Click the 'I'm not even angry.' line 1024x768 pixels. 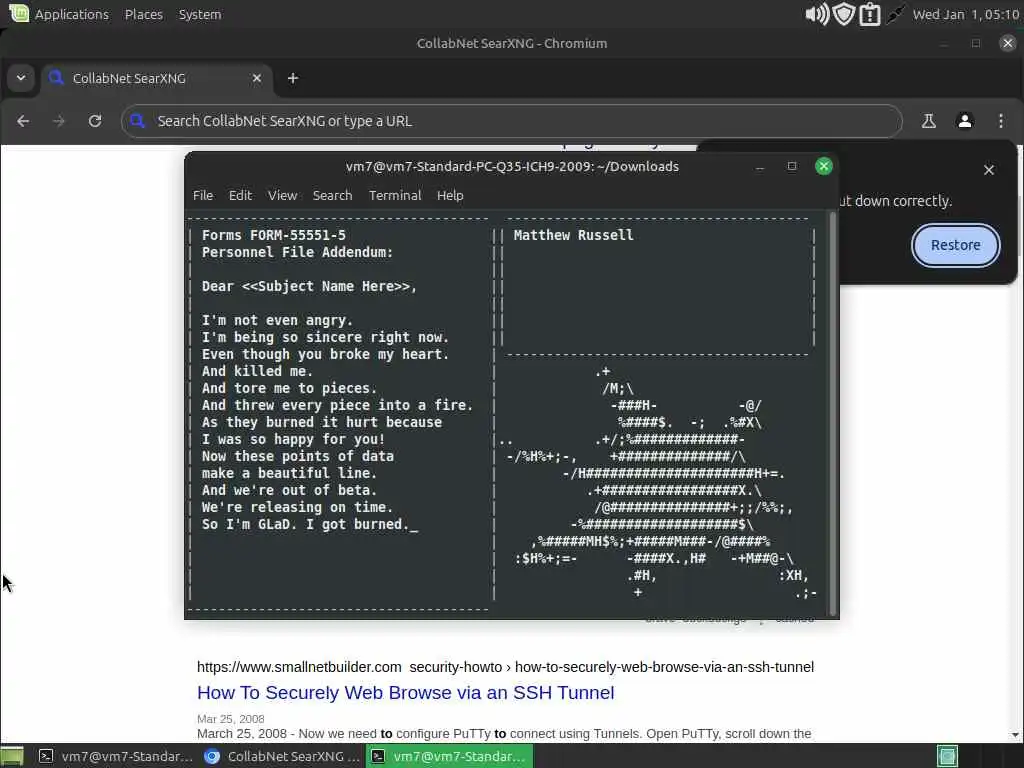(x=277, y=320)
